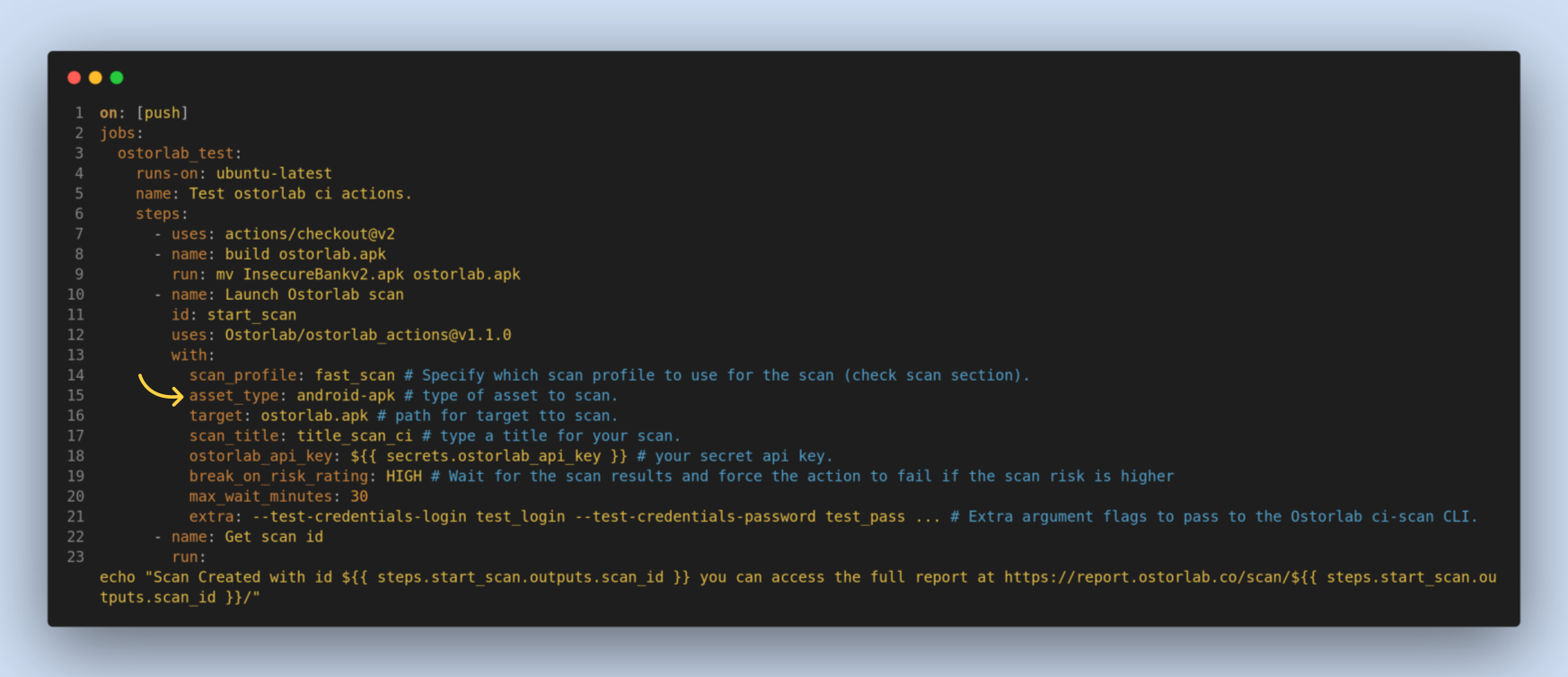Click line number 23 in the gutter
1568x677 pixels.
[76, 557]
